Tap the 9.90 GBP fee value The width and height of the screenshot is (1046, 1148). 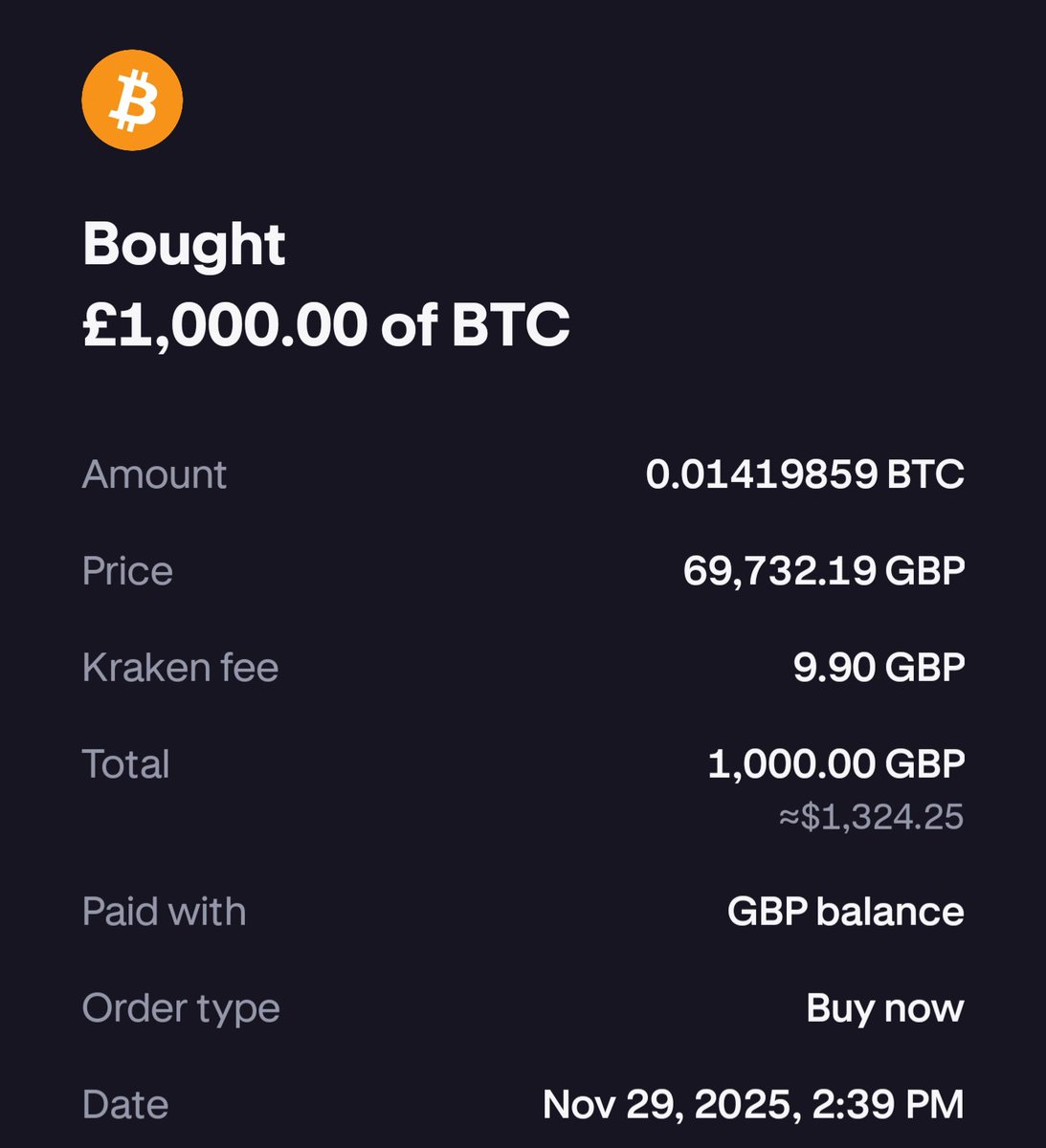(x=879, y=668)
